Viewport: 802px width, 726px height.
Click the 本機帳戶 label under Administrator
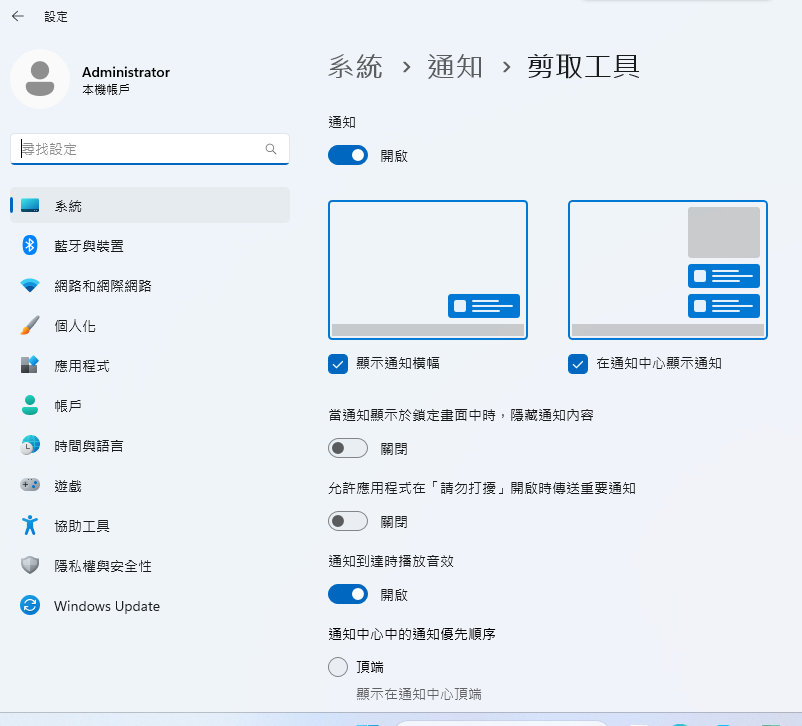pos(106,90)
